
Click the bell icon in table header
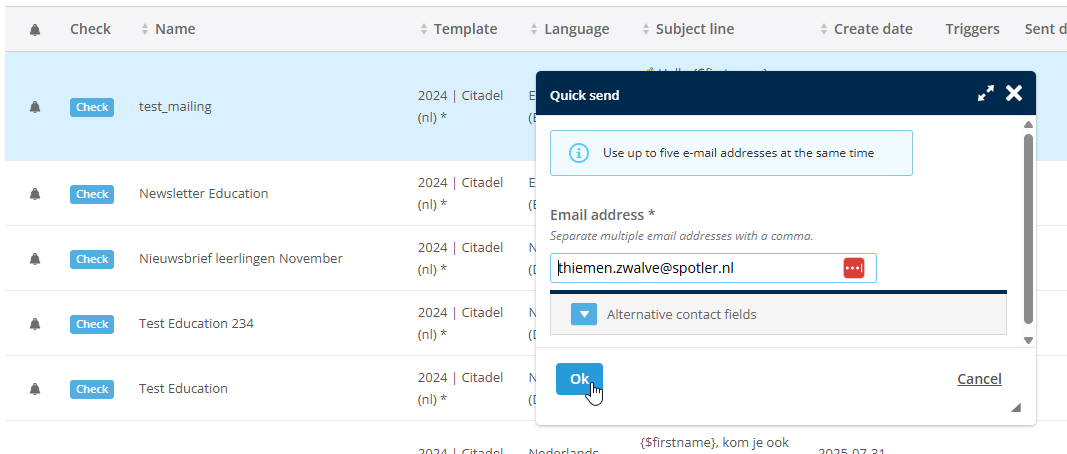coord(35,30)
